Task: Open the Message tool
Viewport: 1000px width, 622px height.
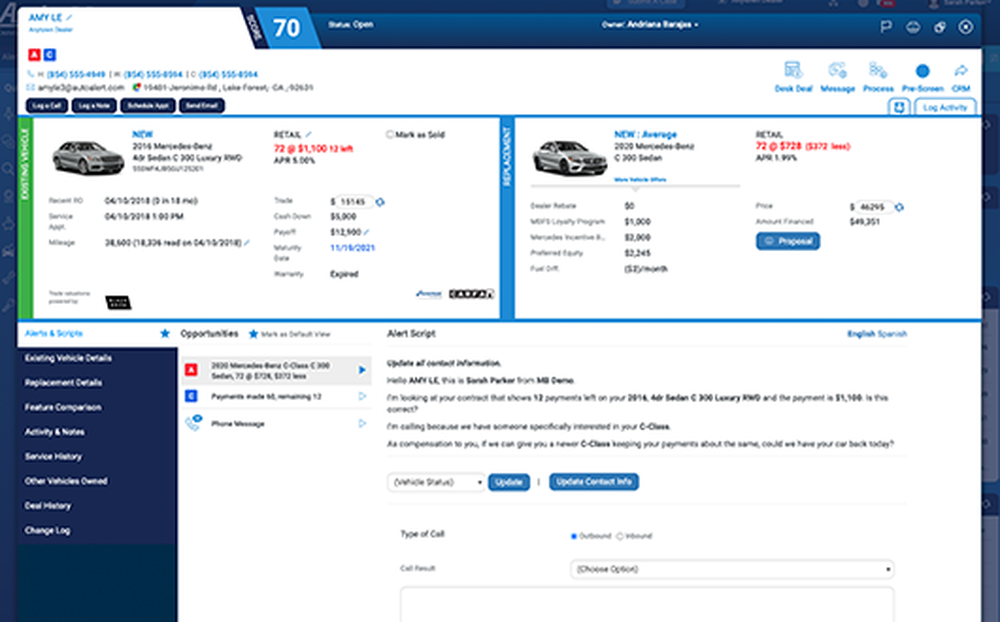Action: pyautogui.click(x=837, y=77)
